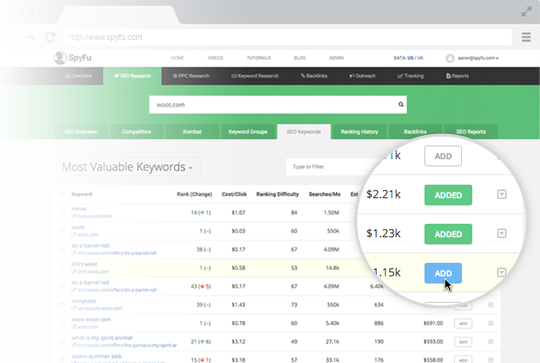Click the fullscreen expand arrows icon

pyautogui.click(x=526, y=12)
